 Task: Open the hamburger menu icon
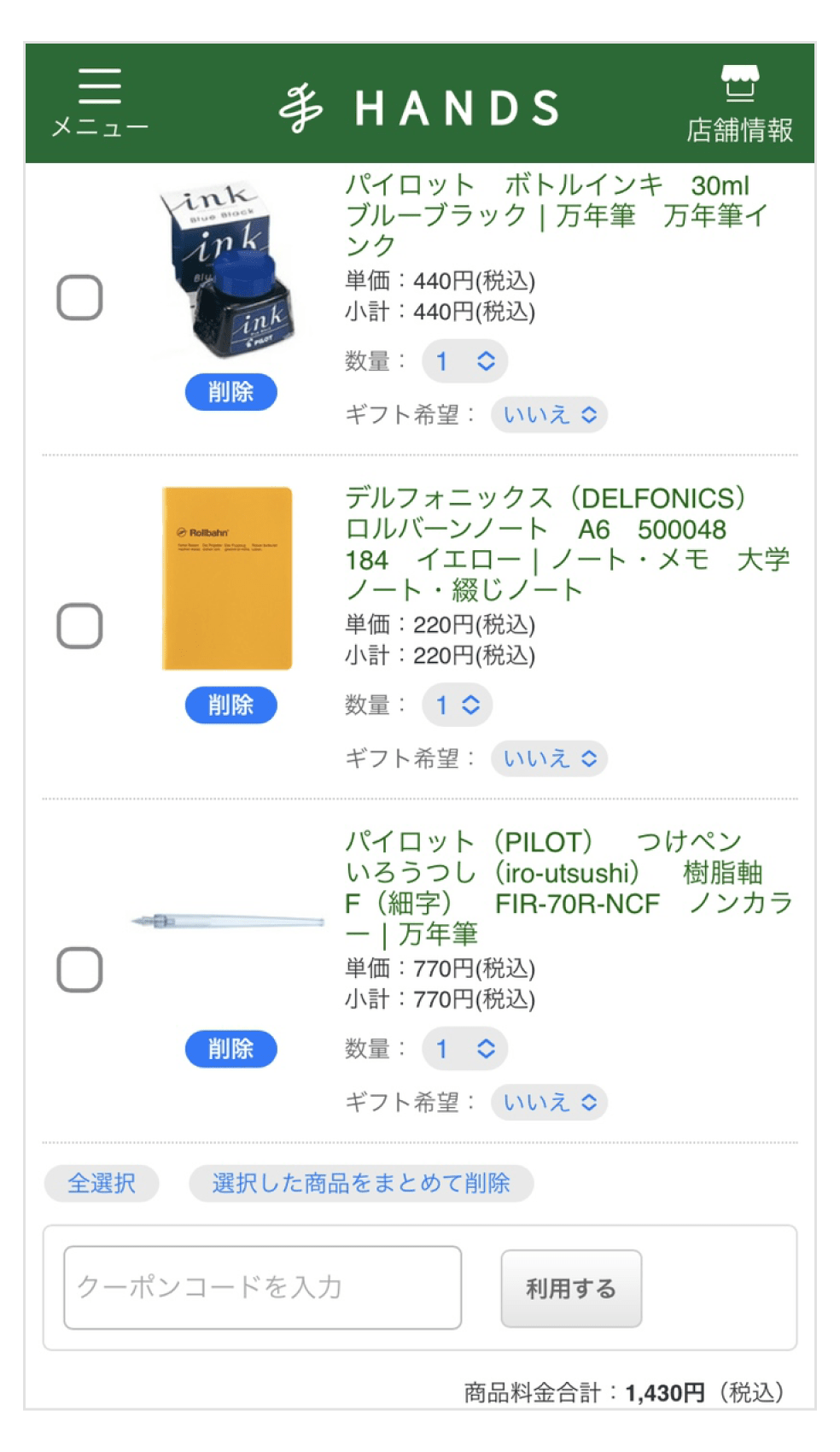[x=99, y=88]
